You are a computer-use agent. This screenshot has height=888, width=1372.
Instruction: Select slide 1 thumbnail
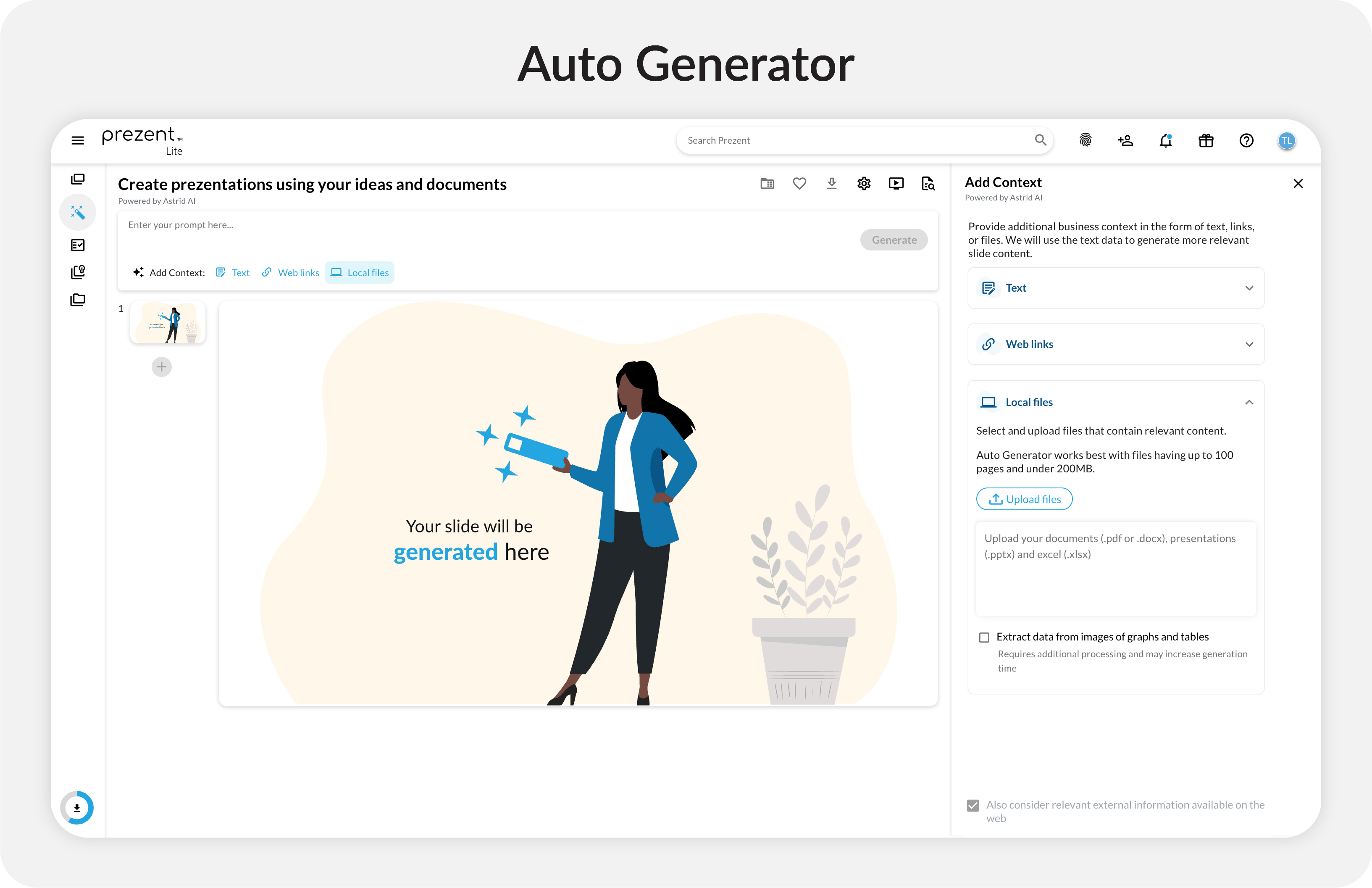click(x=168, y=323)
